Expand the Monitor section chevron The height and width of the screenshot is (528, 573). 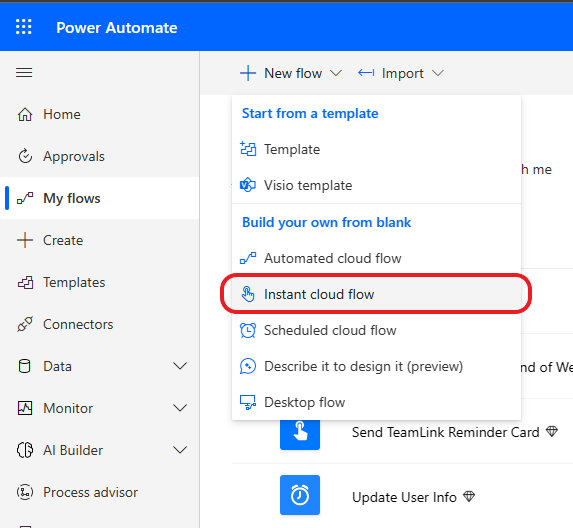click(x=180, y=408)
